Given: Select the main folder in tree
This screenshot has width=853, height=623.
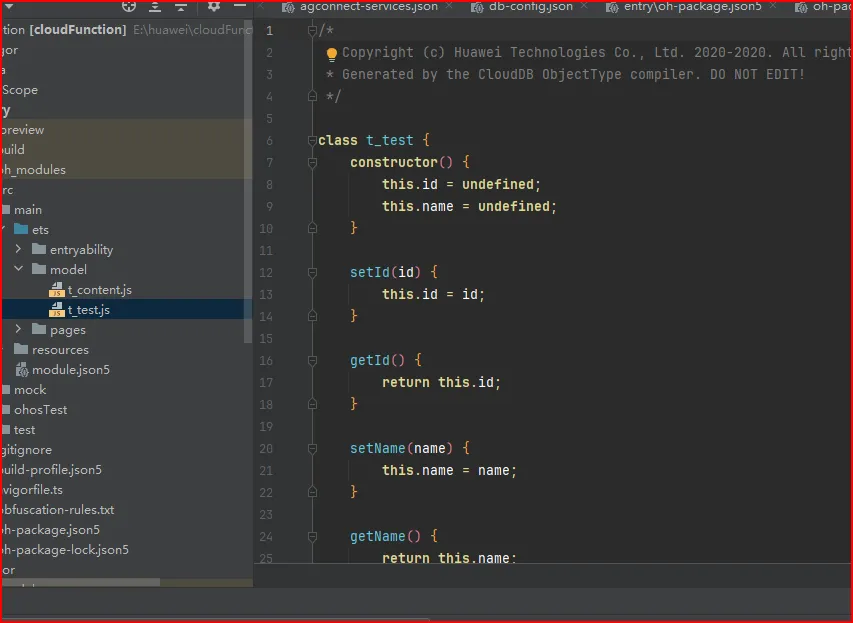Looking at the screenshot, I should 28,209.
